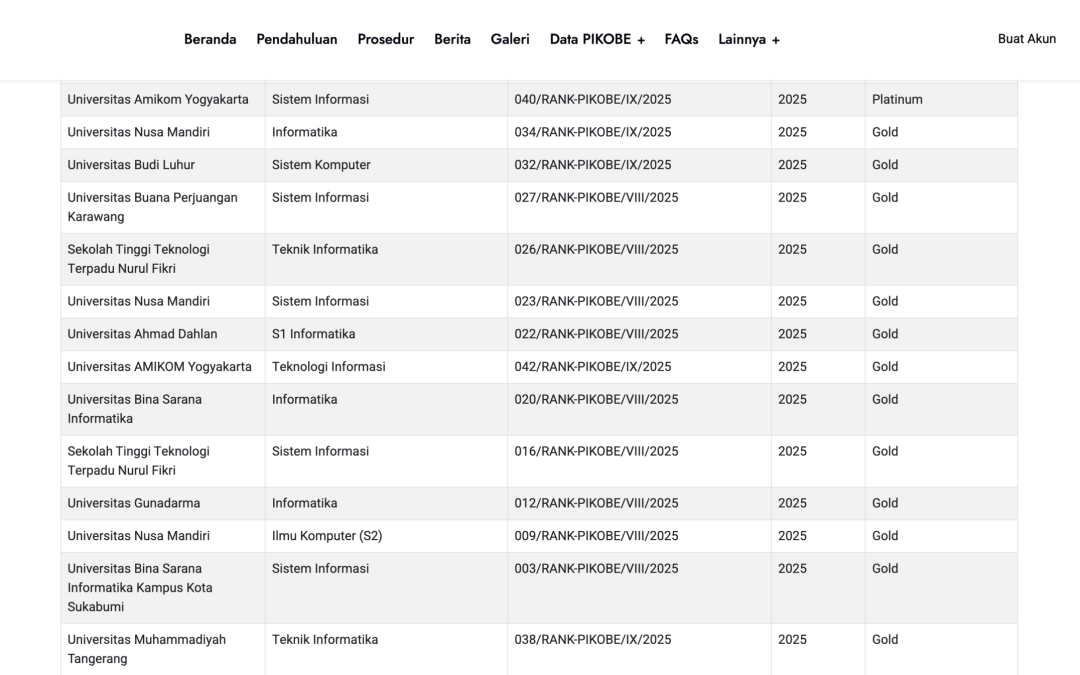The image size is (1080, 675).
Task: Click the Ilmu Komputer (S2) cell
Action: click(x=326, y=536)
